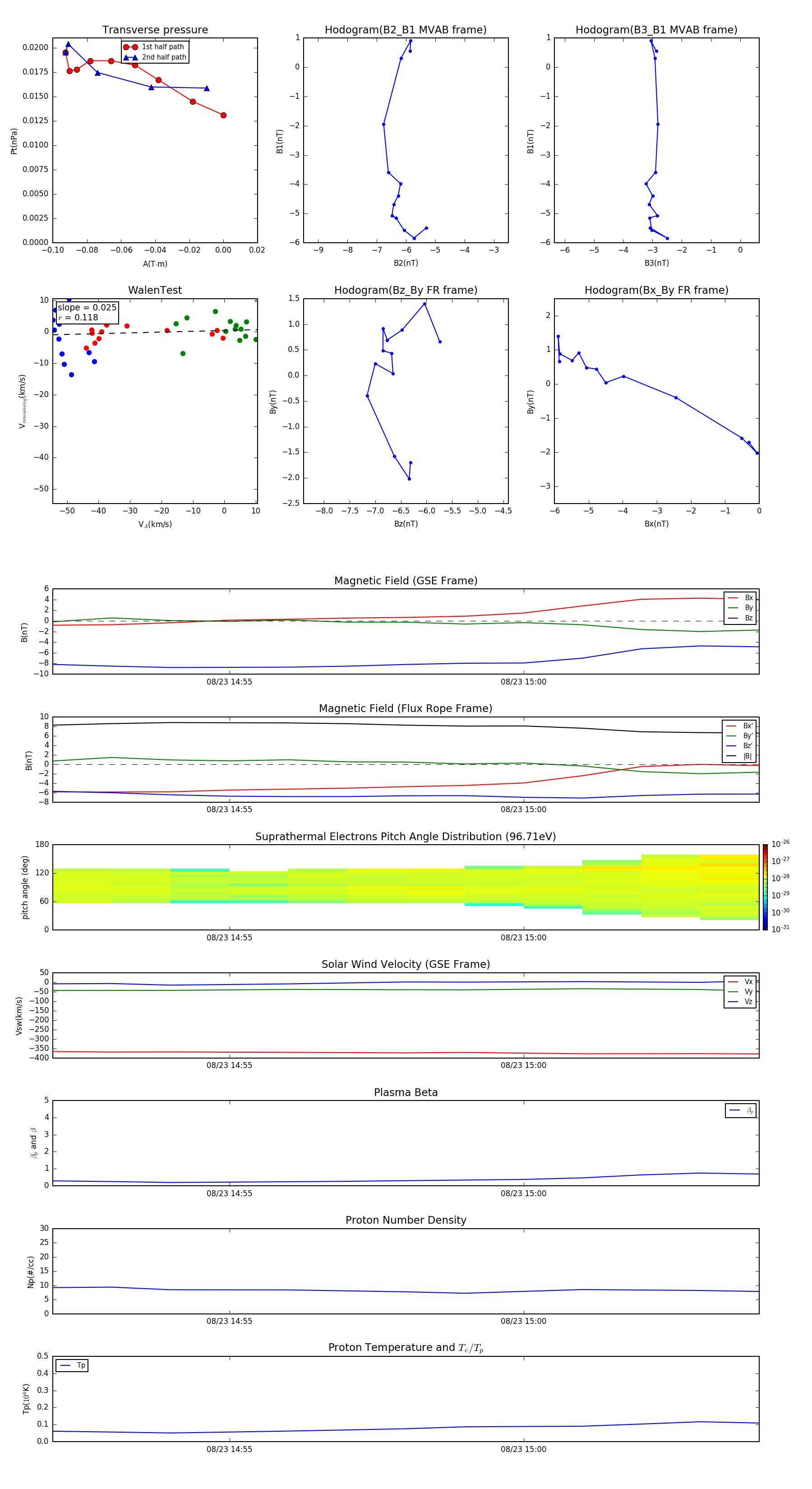Select the 'slope = 0.025' annotation
The width and height of the screenshot is (812, 1489).
(87, 308)
